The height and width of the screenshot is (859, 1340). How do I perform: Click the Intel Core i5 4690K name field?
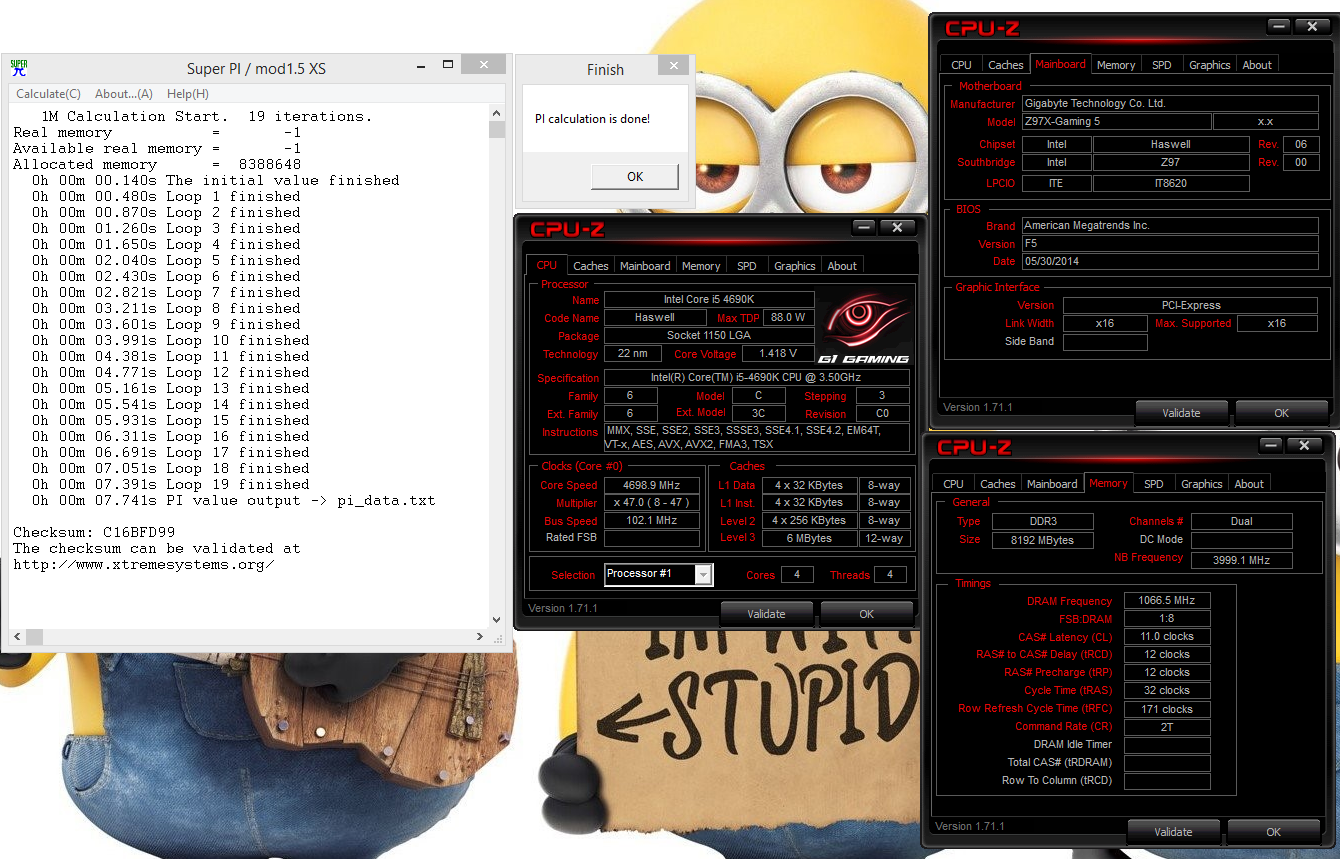[709, 300]
